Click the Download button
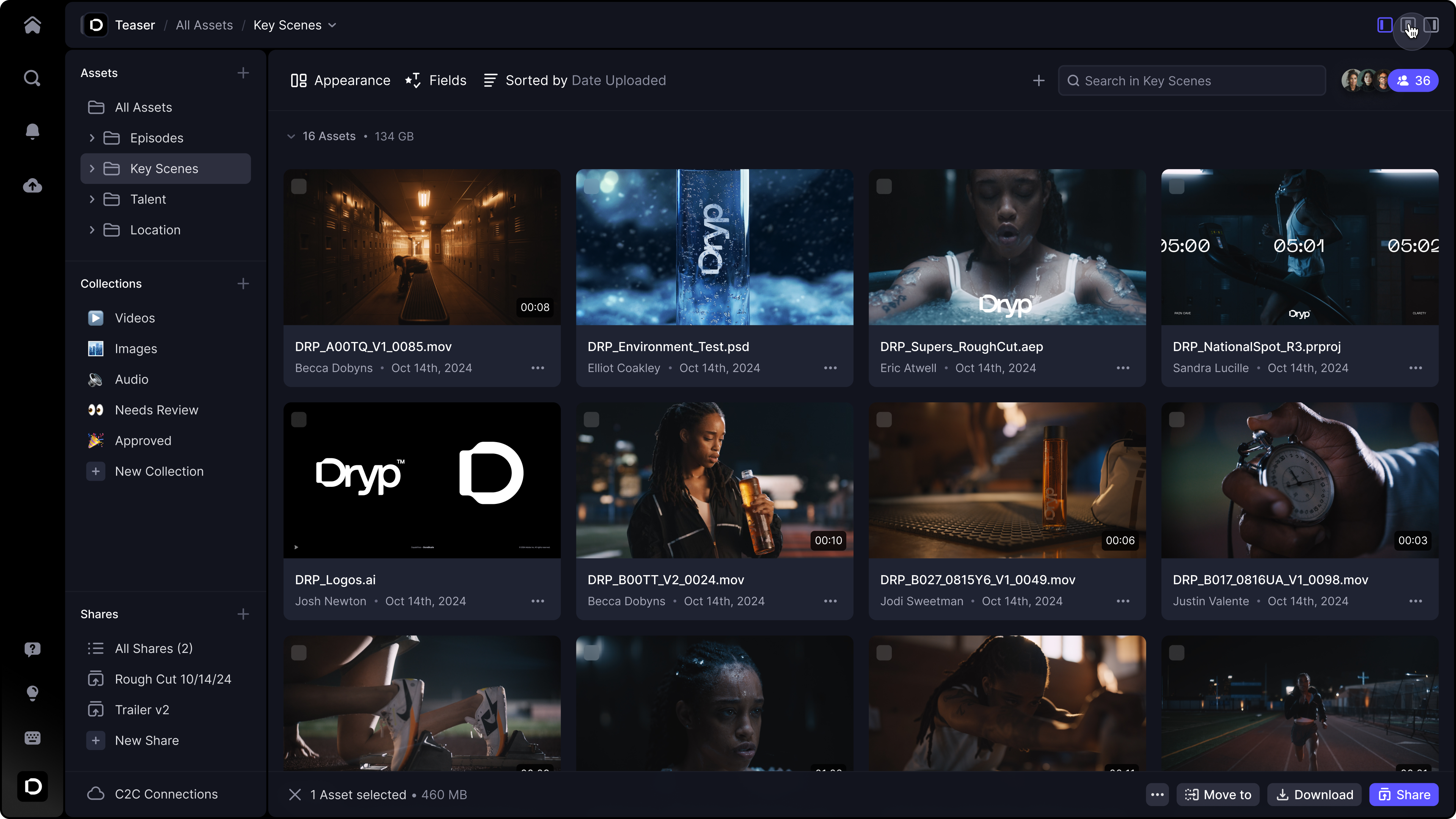This screenshot has width=1456, height=819. [x=1315, y=795]
